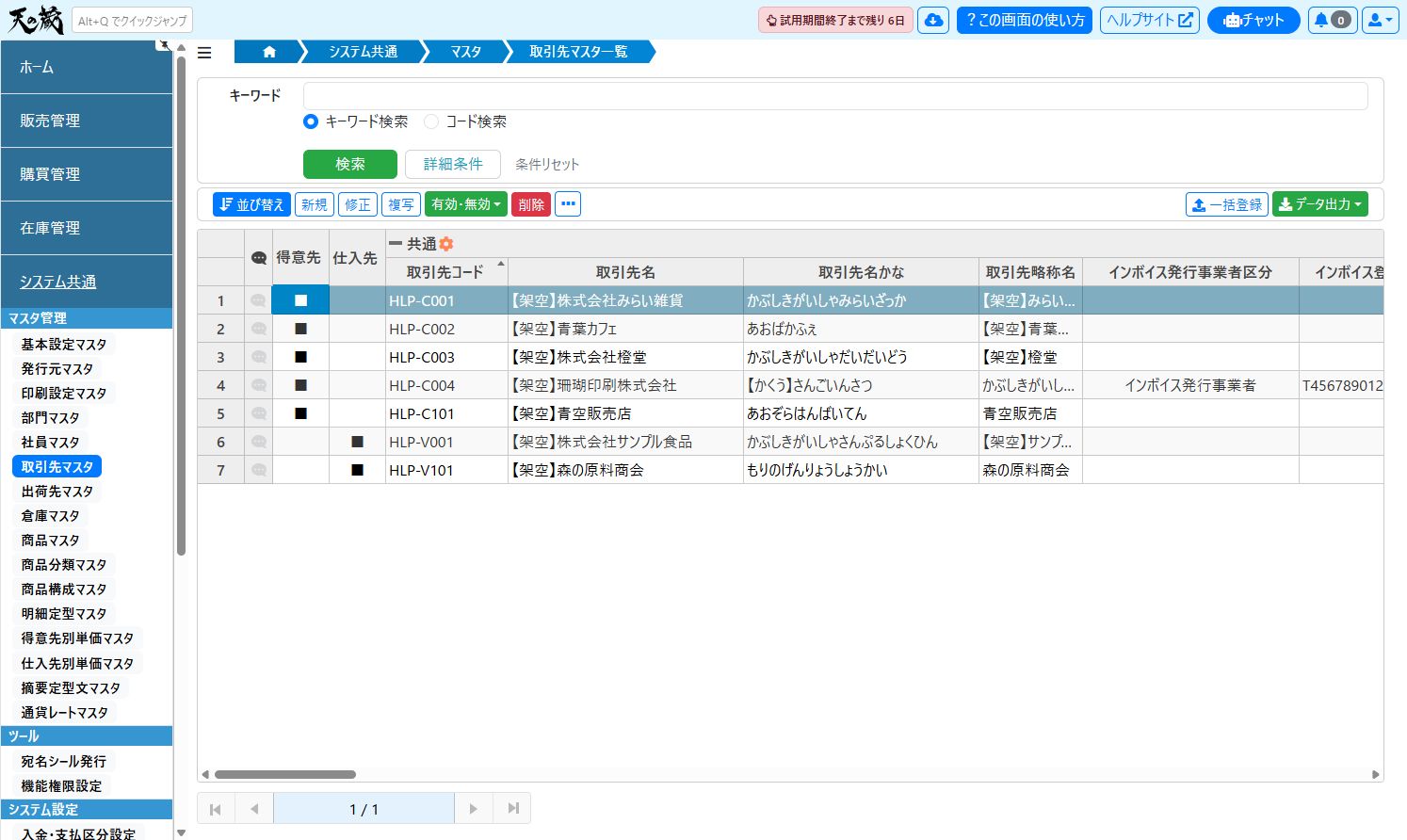This screenshot has height=840, width=1407.
Task: Open comment icon for row 2
Action: pyautogui.click(x=259, y=329)
